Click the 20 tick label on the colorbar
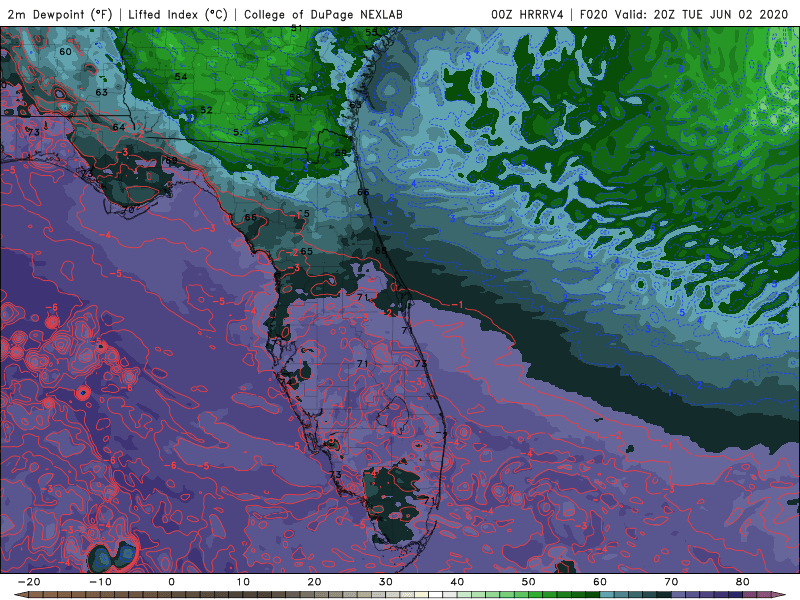800x600 pixels. [x=314, y=582]
